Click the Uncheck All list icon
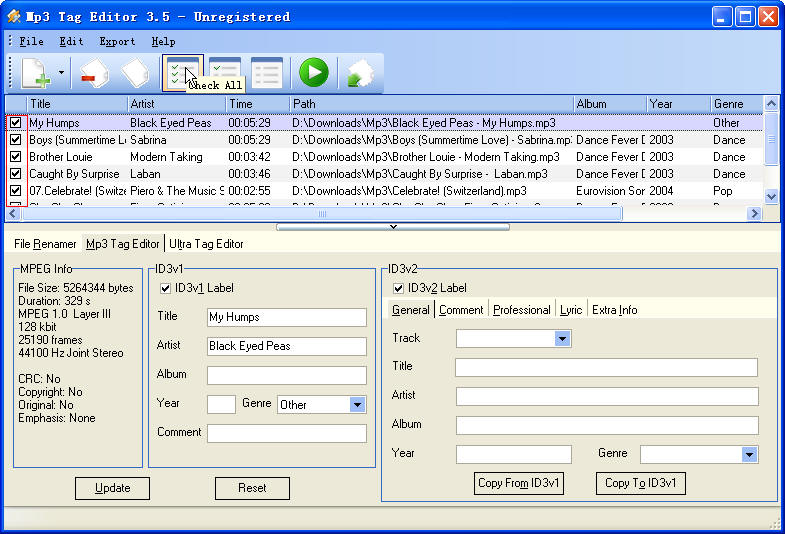 click(x=267, y=73)
